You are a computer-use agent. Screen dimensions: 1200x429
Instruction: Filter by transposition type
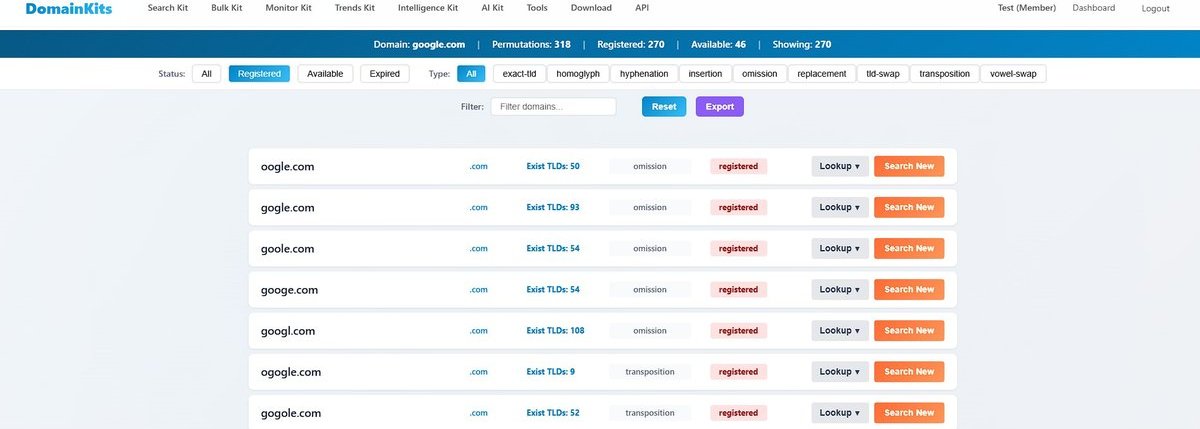pyautogui.click(x=944, y=73)
